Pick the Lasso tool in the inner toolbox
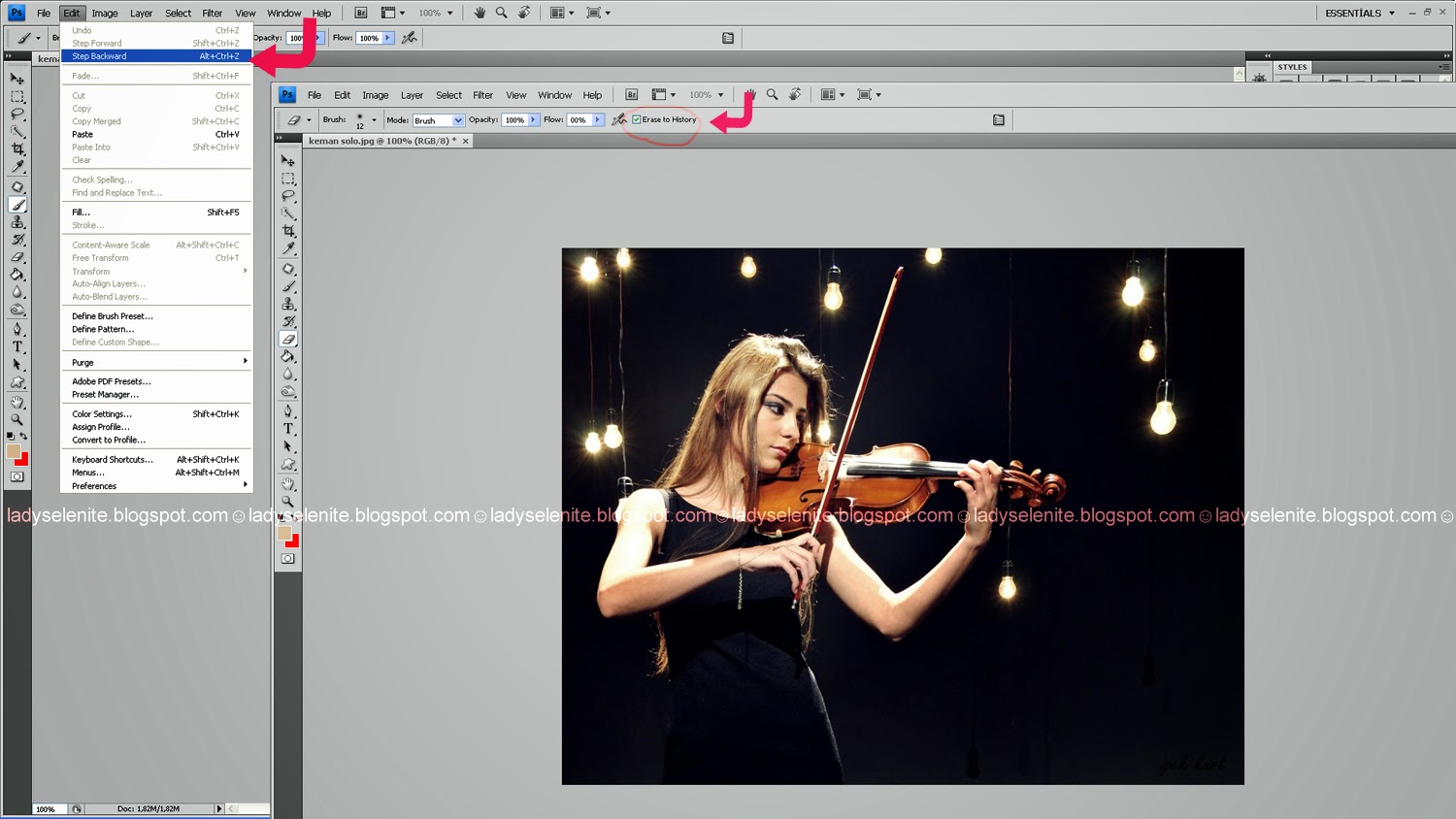This screenshot has height=819, width=1456. coord(288,196)
